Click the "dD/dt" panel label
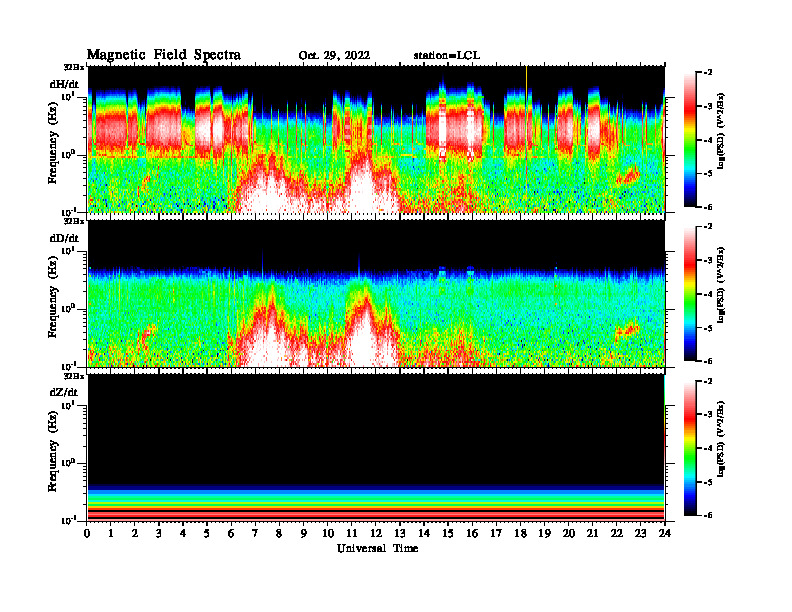This screenshot has width=792, height=612. 64,238
